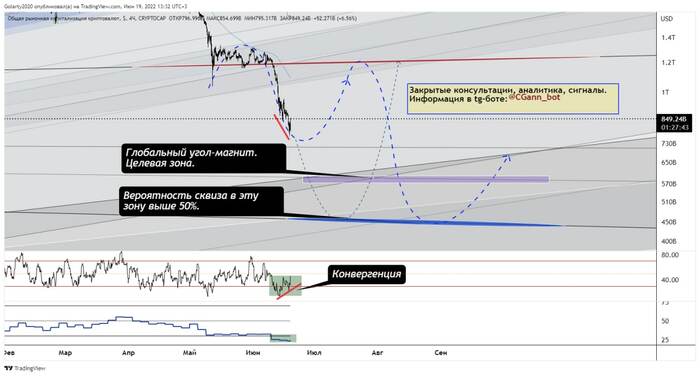Viewport: 700px width, 376px height.
Task: Click the 25 level on lower indicator axis
Action: [x=665, y=340]
